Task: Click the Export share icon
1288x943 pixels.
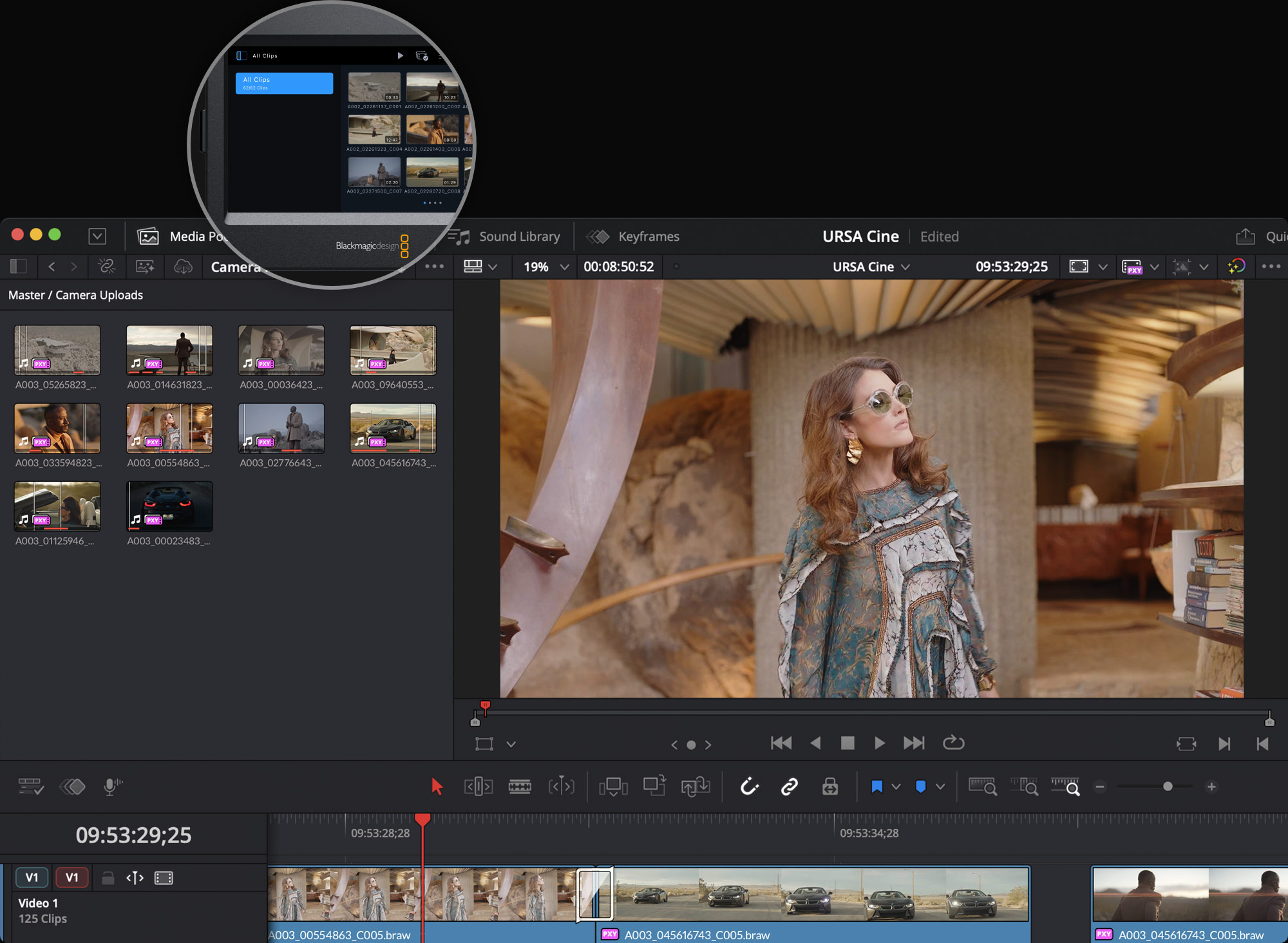Action: click(x=1245, y=236)
